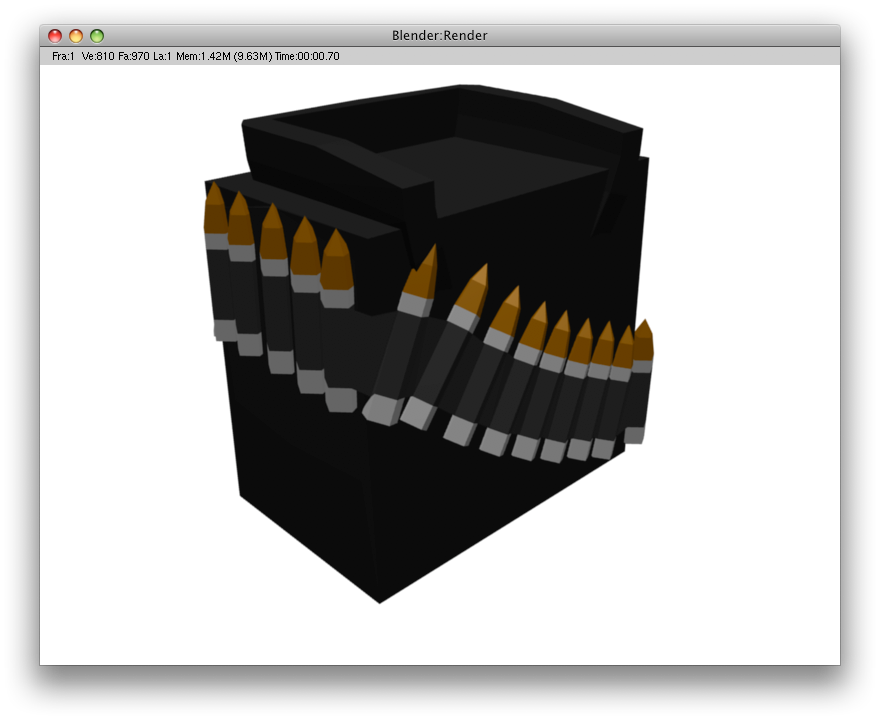This screenshot has width=880, height=720.
Task: Click the Fa:970 face count text
Action: [x=133, y=57]
